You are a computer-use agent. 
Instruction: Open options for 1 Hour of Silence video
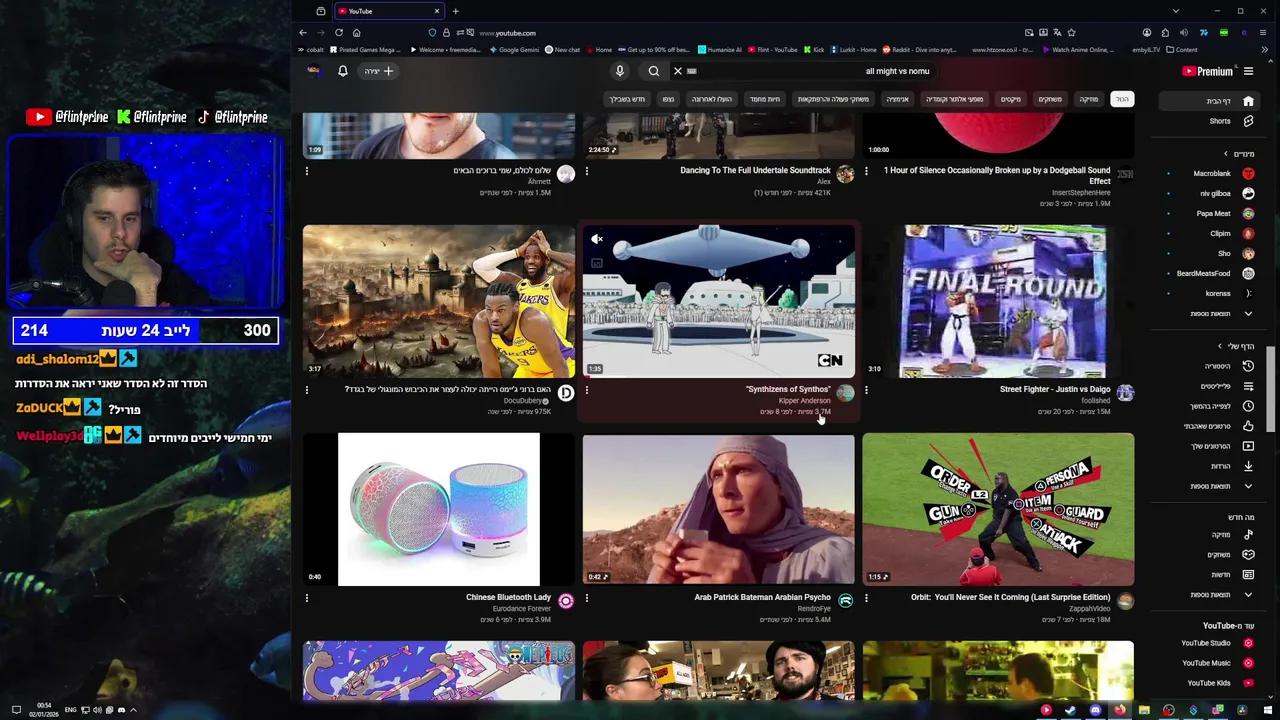(866, 171)
